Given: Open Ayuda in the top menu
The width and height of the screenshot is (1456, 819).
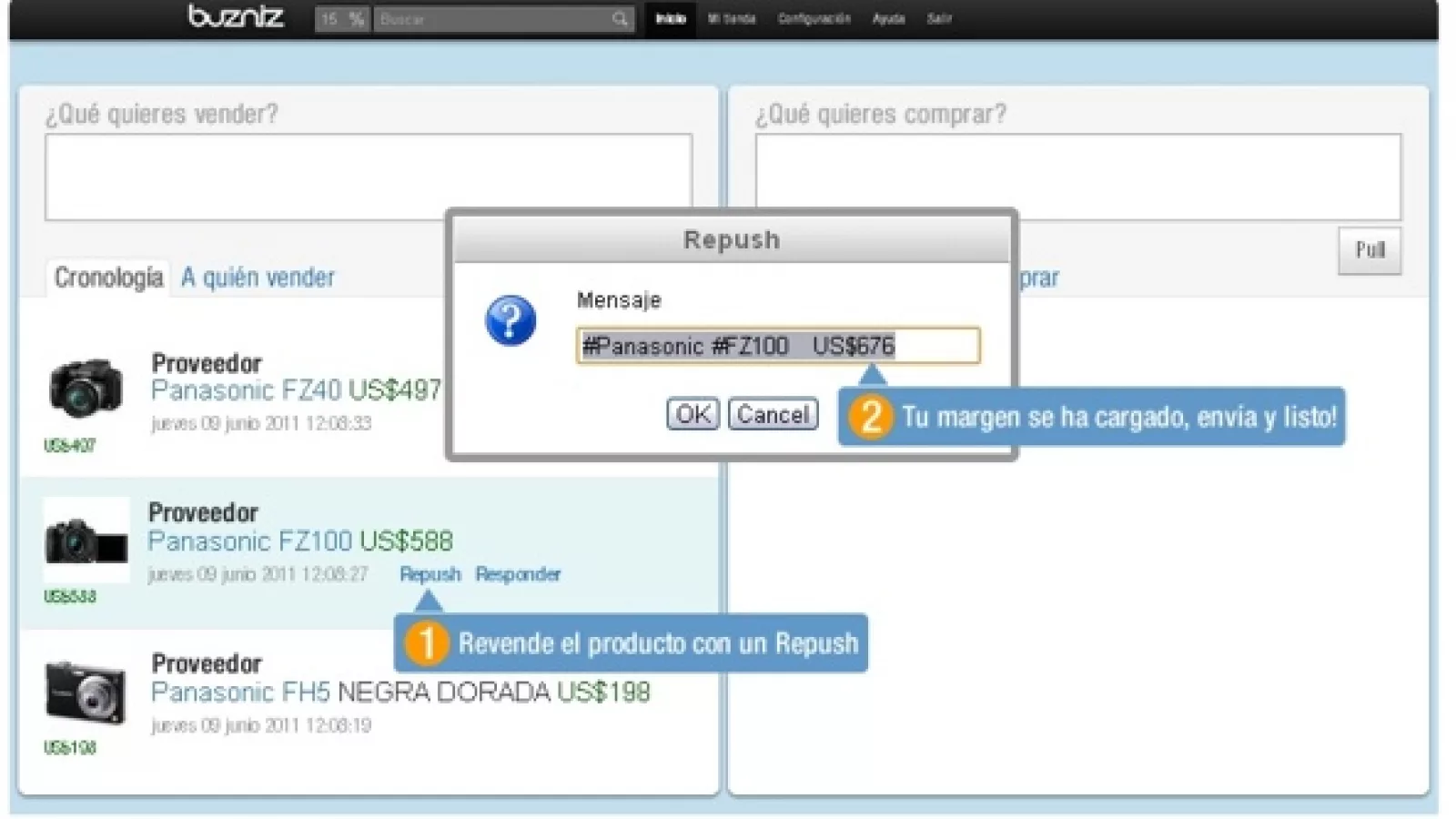Looking at the screenshot, I should click(x=888, y=19).
